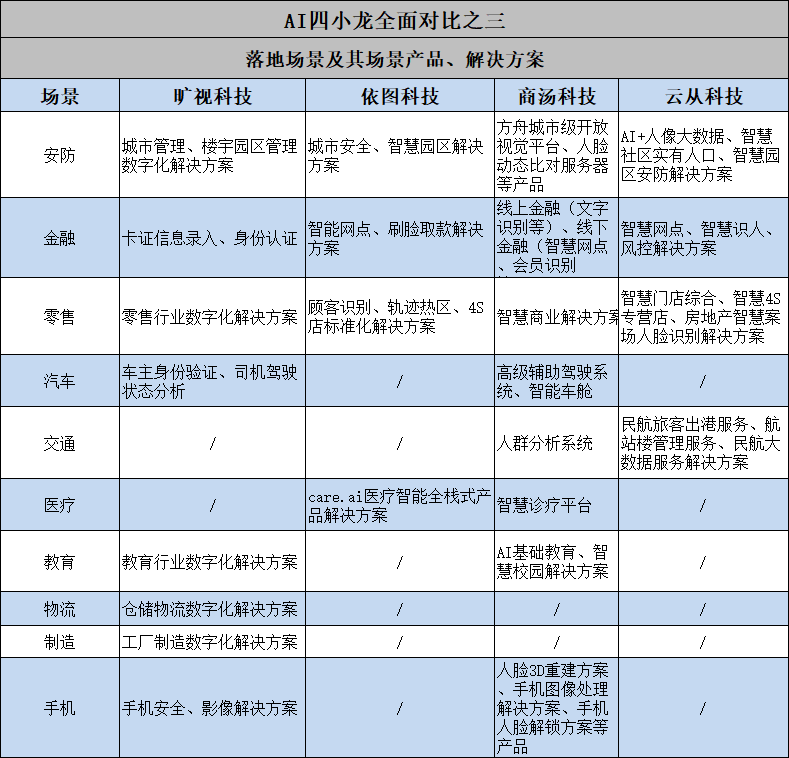
Task: Click cell 人群分析系统
Action: pos(557,443)
